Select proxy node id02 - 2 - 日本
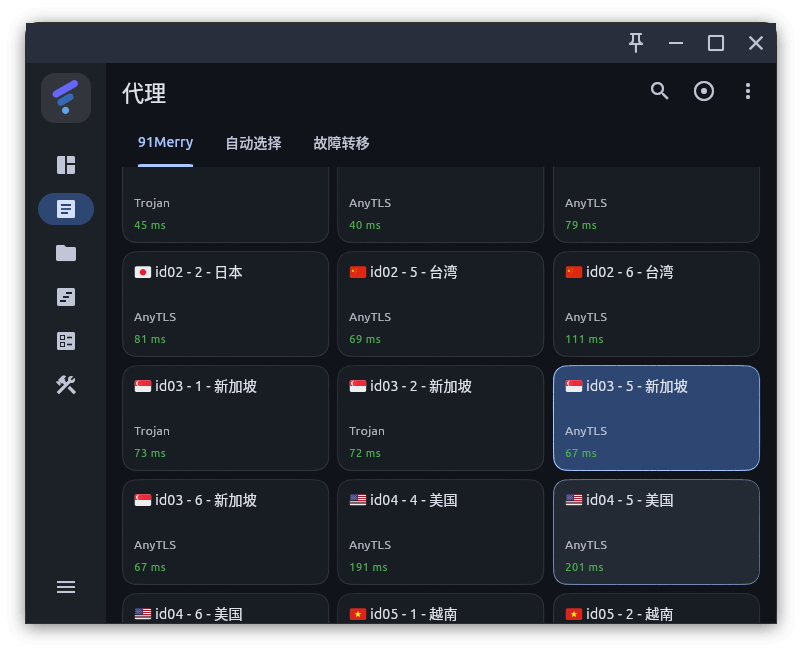The image size is (802, 652). click(x=225, y=304)
